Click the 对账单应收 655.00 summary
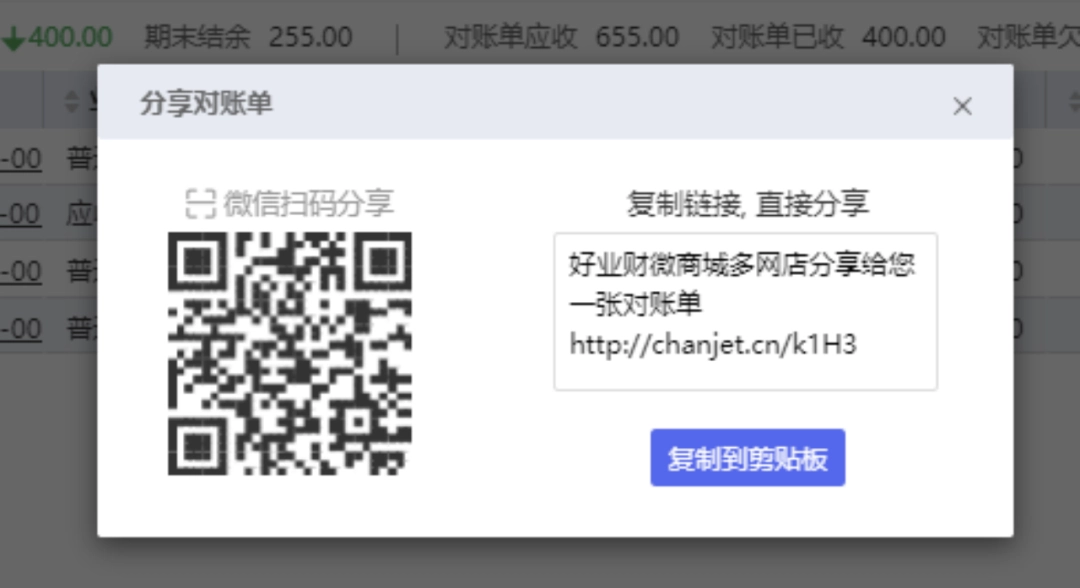Viewport: 1080px width, 588px height. point(561,37)
